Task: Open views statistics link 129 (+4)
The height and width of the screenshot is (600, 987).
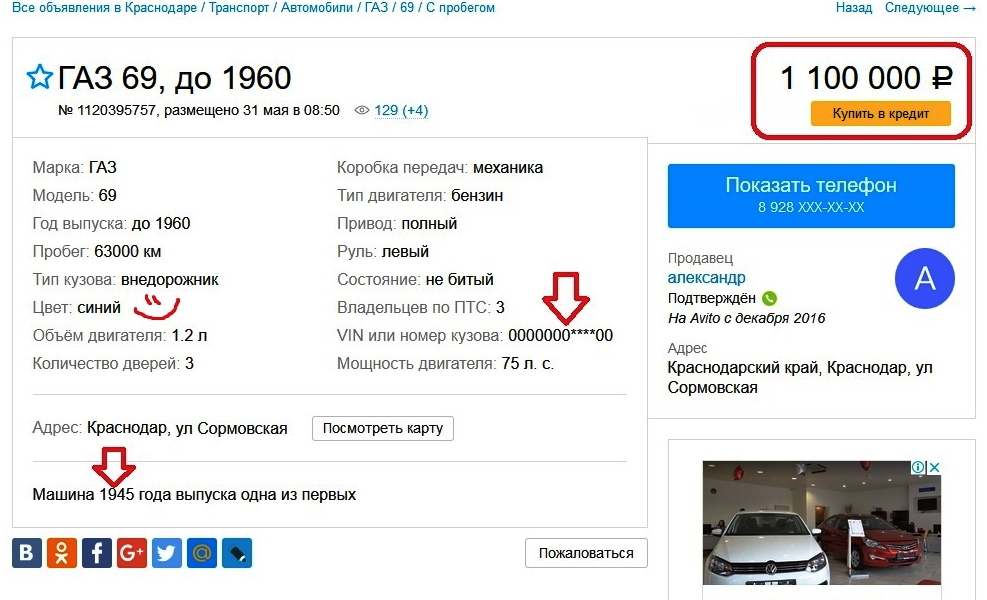Action: 401,110
